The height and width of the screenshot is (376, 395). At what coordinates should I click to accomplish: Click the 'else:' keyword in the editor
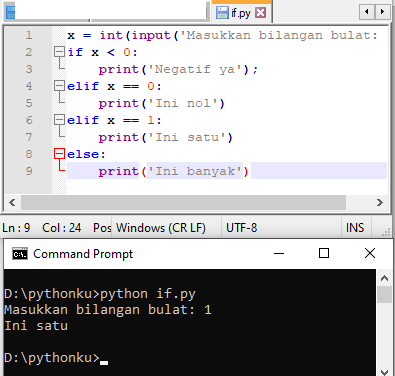click(x=86, y=154)
